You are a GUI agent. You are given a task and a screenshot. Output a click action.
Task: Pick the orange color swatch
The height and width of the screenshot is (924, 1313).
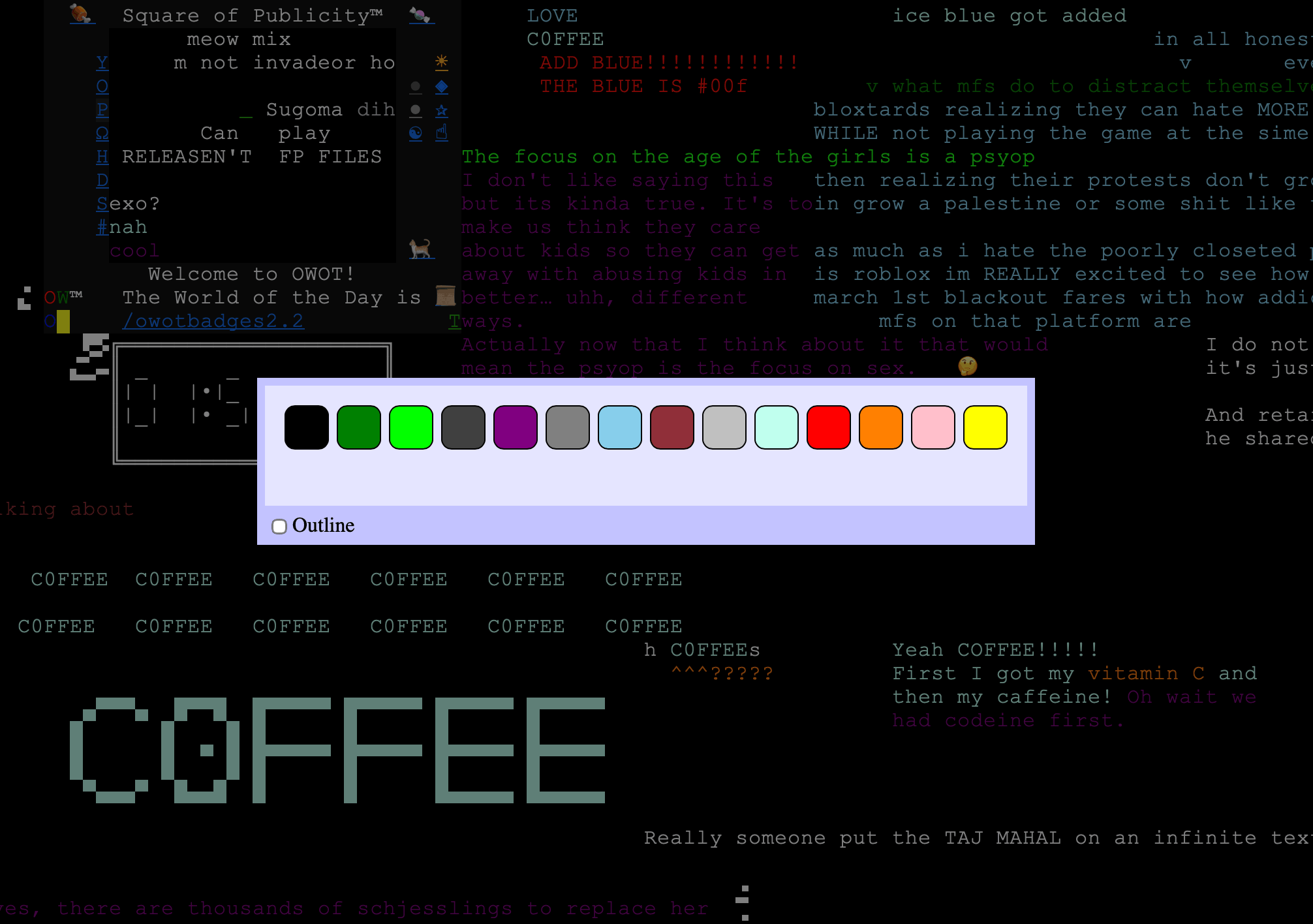[881, 427]
